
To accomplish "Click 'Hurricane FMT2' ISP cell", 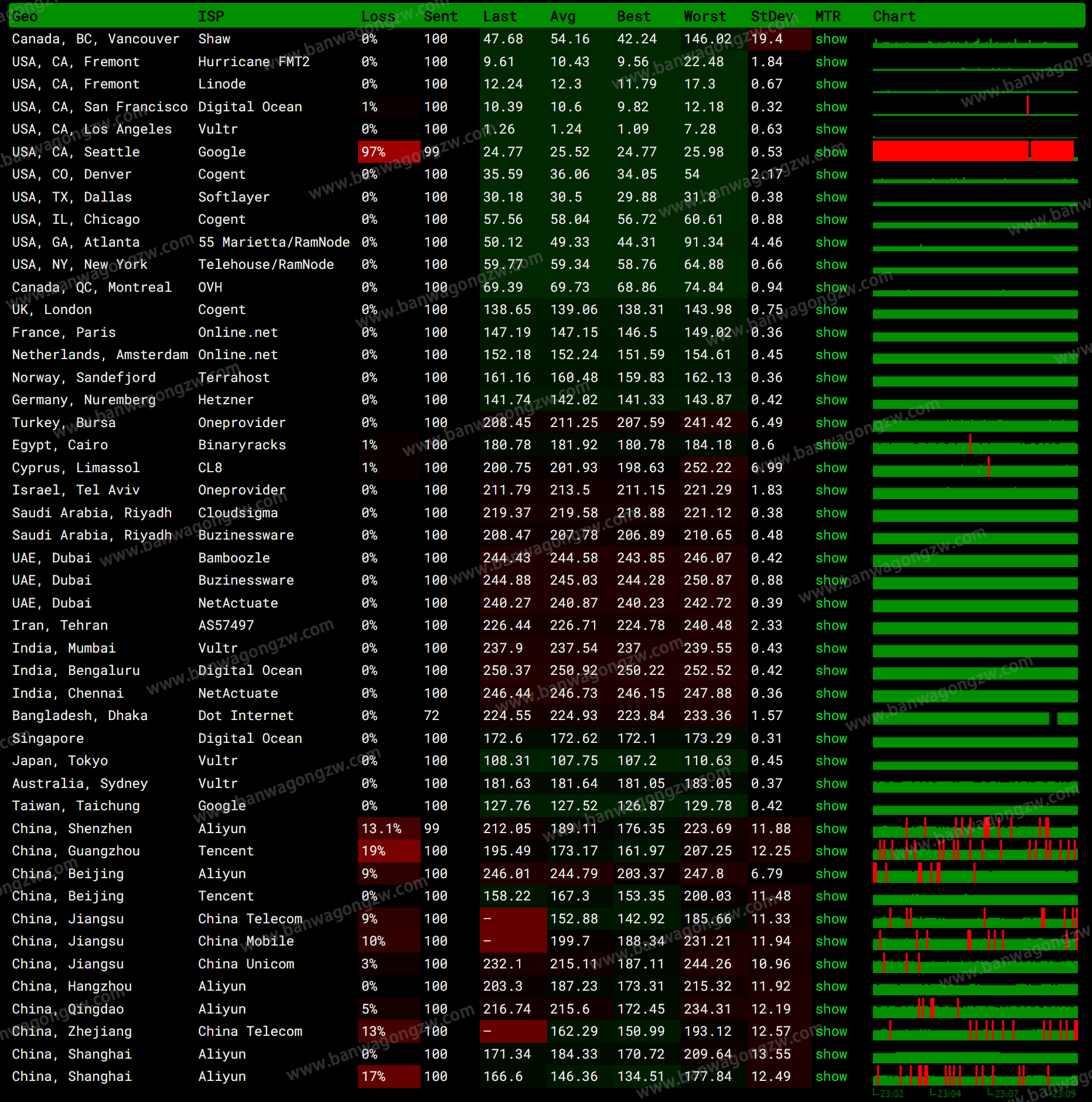I will [x=254, y=62].
